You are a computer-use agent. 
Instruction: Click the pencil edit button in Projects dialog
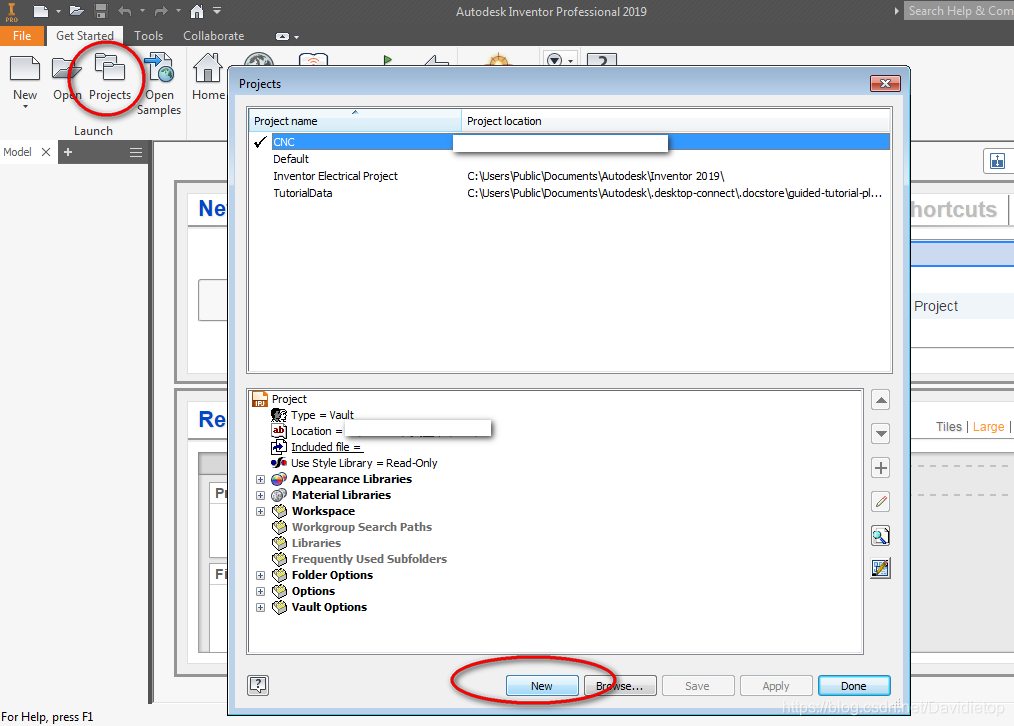tap(881, 501)
